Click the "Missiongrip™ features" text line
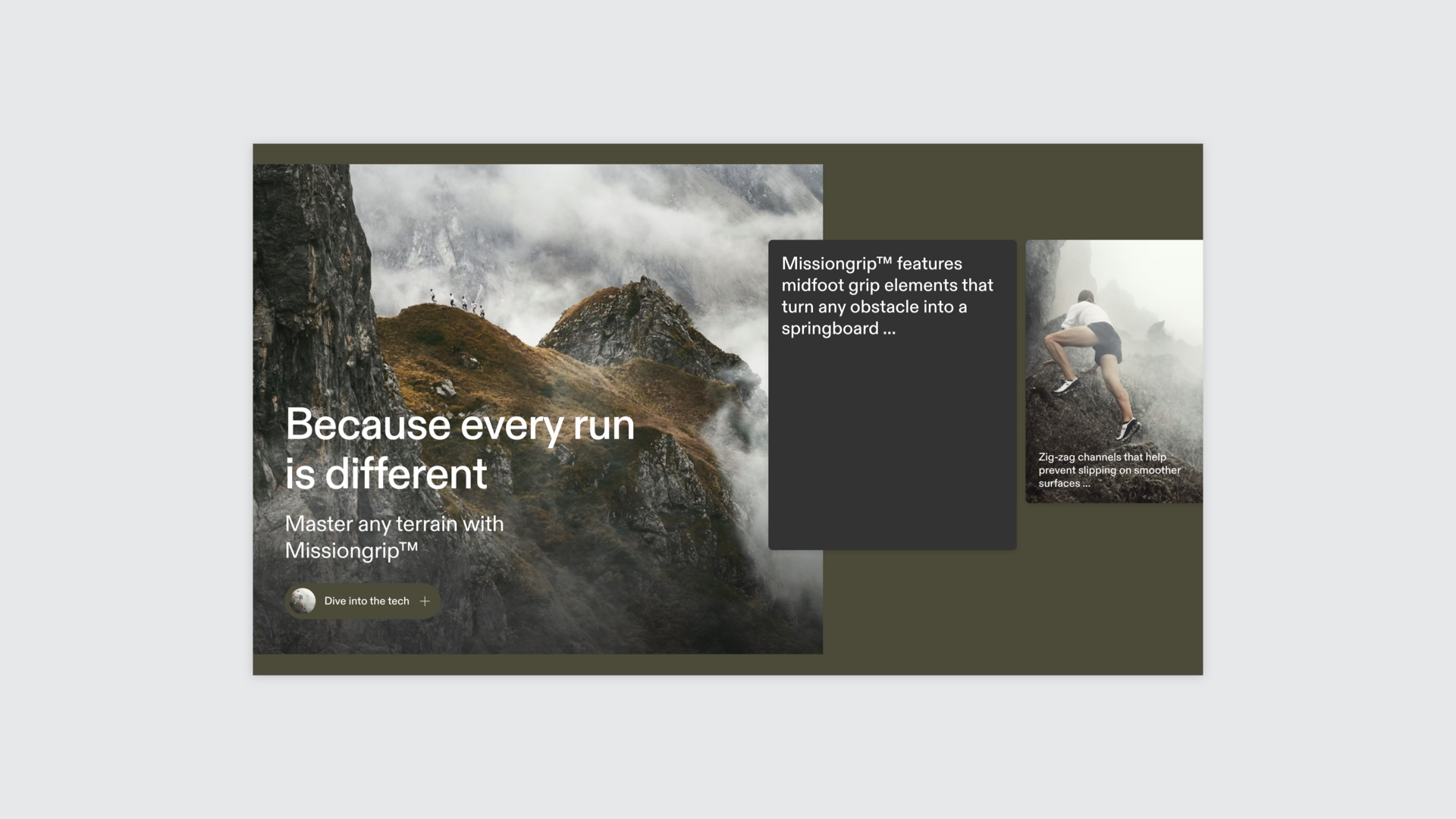Image resolution: width=1456 pixels, height=819 pixels. [x=871, y=264]
